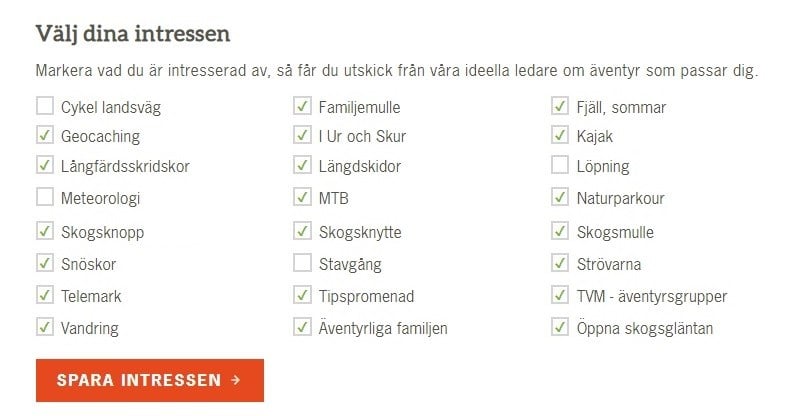Untick the Långfärdsskridskor option

click(x=45, y=165)
